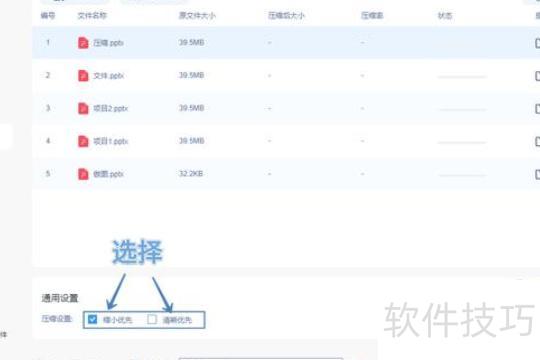Click the red PPT icon of 压缩.pptx

[83, 43]
